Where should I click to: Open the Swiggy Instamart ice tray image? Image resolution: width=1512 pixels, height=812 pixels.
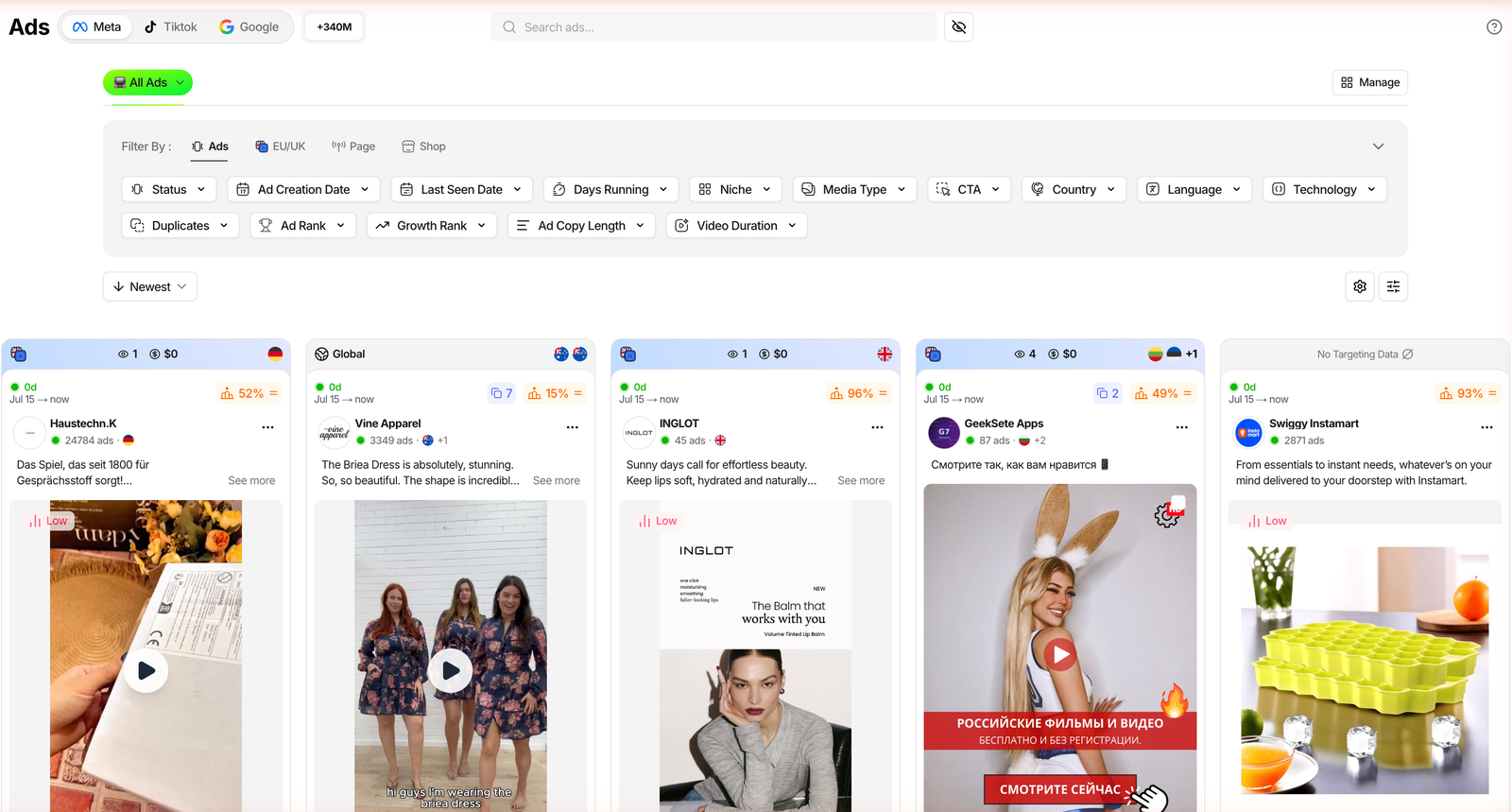click(x=1365, y=669)
